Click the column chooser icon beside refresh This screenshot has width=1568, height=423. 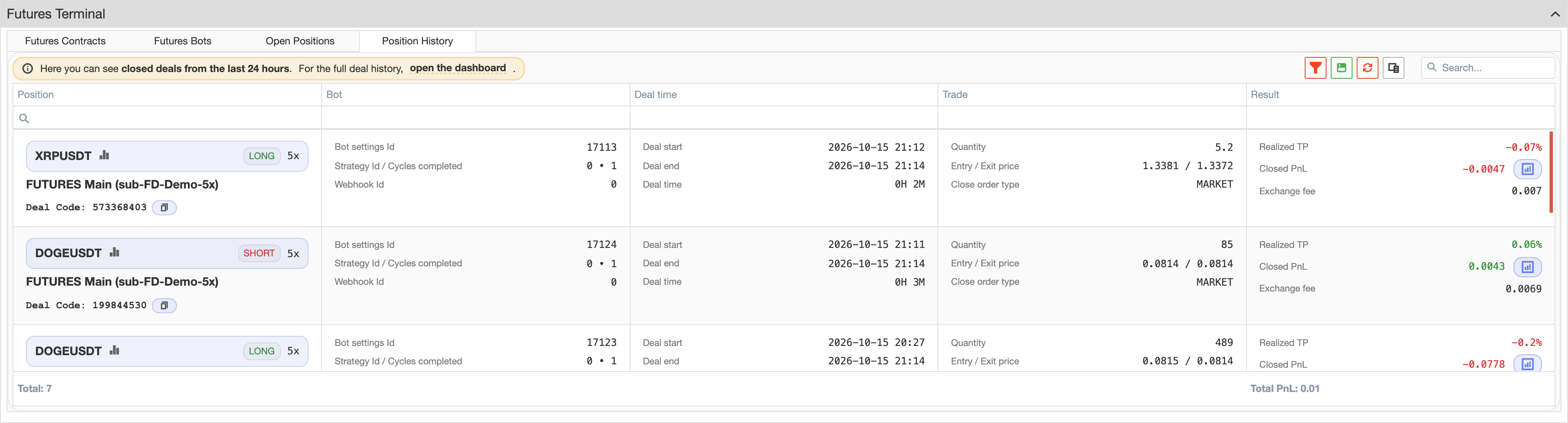pyautogui.click(x=1393, y=68)
